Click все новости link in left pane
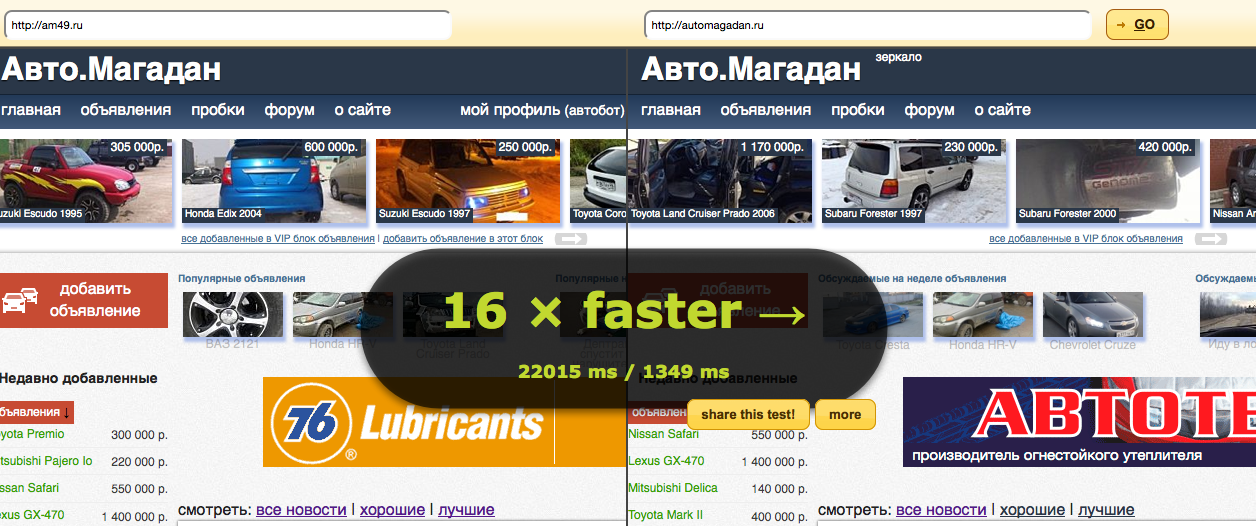The image size is (1256, 526). tap(301, 509)
